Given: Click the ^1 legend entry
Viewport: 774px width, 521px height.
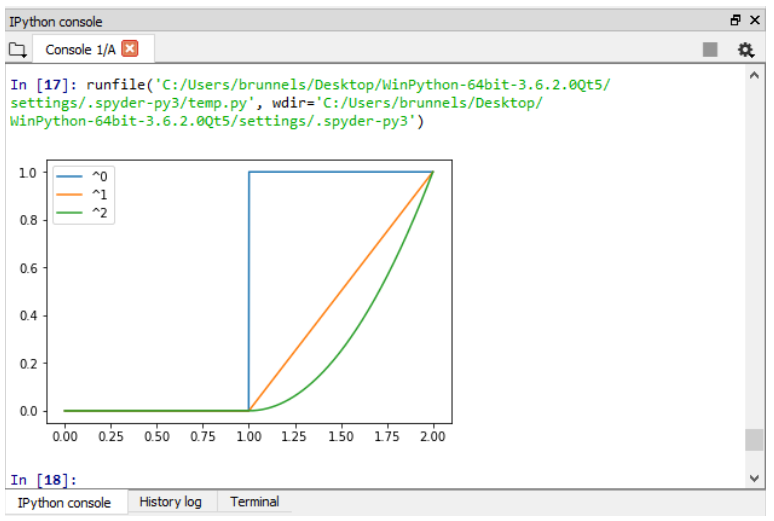Looking at the screenshot, I should [x=82, y=195].
